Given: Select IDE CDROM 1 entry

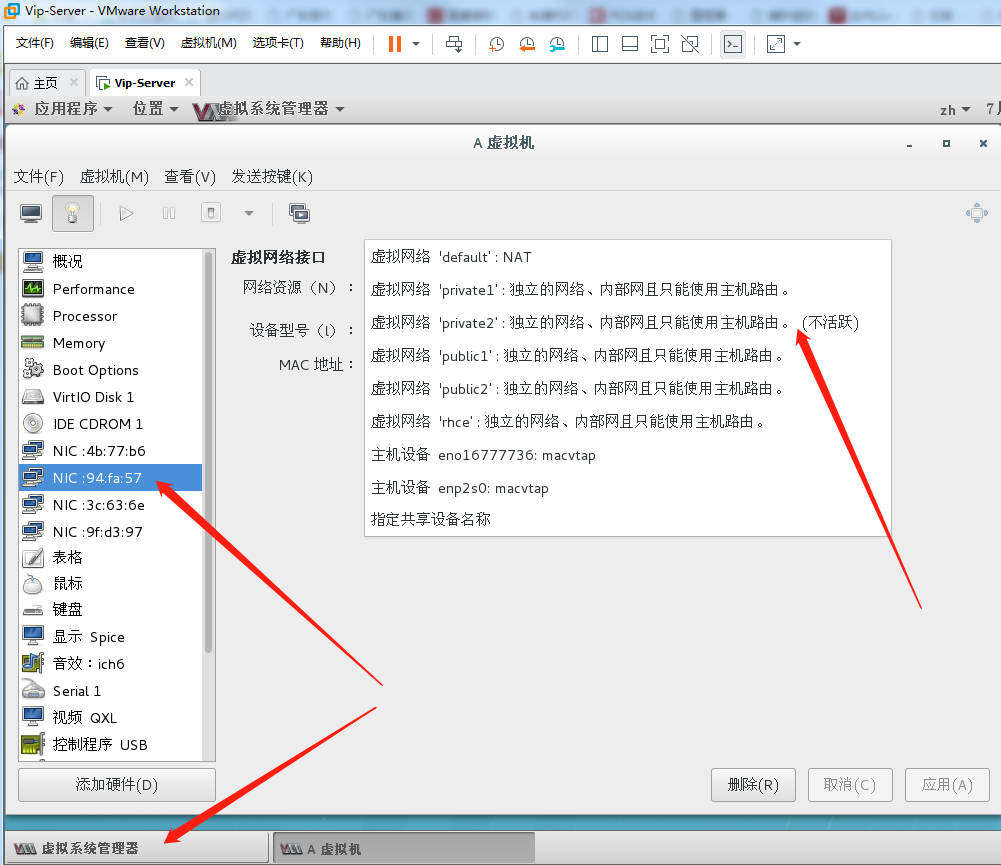Looking at the screenshot, I should click(x=111, y=424).
